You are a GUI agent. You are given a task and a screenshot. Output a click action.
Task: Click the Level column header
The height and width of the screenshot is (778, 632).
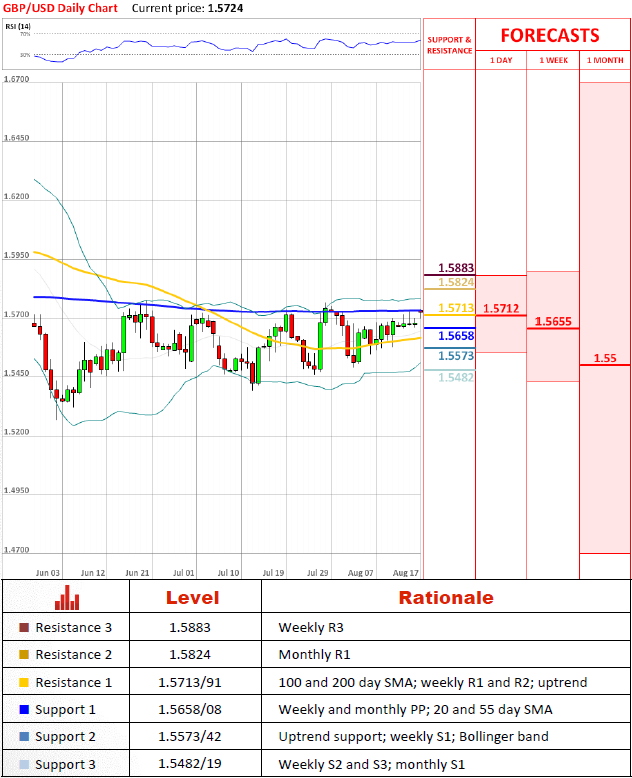pos(192,598)
